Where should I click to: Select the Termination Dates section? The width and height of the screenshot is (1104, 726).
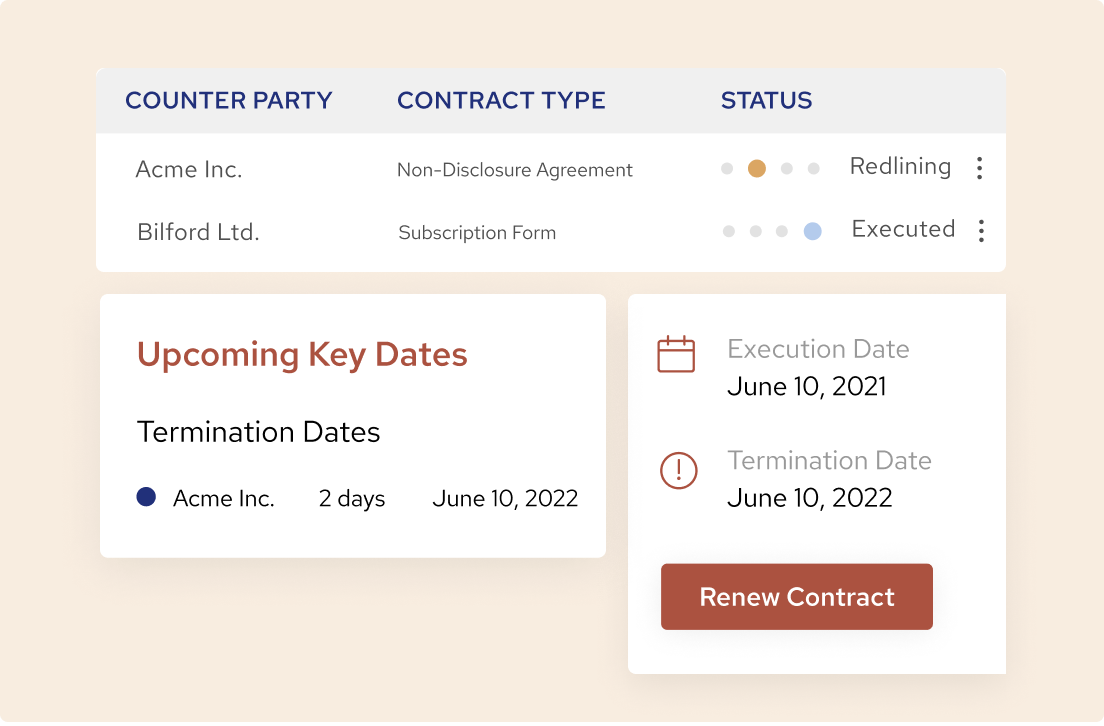[x=258, y=432]
